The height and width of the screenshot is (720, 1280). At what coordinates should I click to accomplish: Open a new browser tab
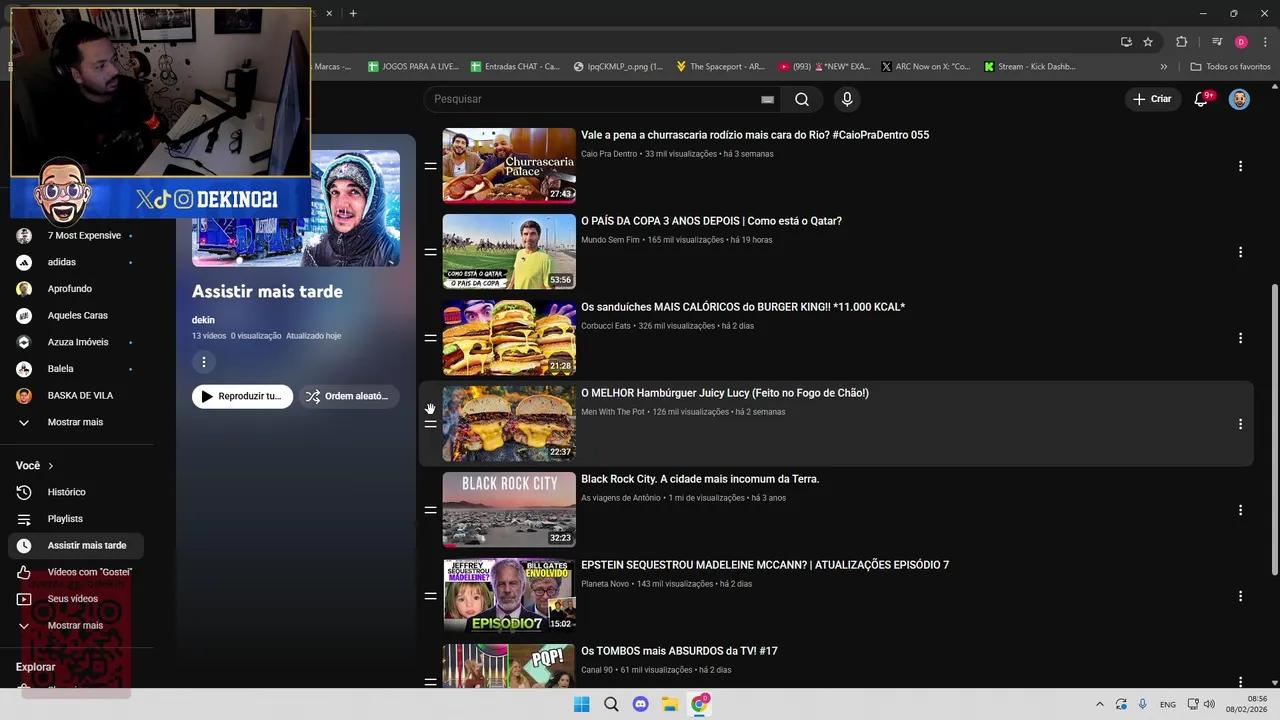tap(353, 13)
